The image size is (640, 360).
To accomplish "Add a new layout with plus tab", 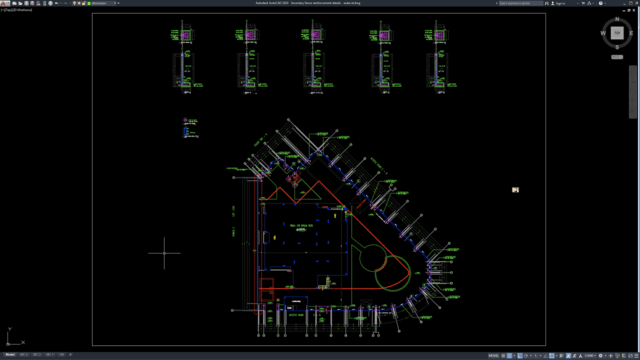I will tap(71, 355).
